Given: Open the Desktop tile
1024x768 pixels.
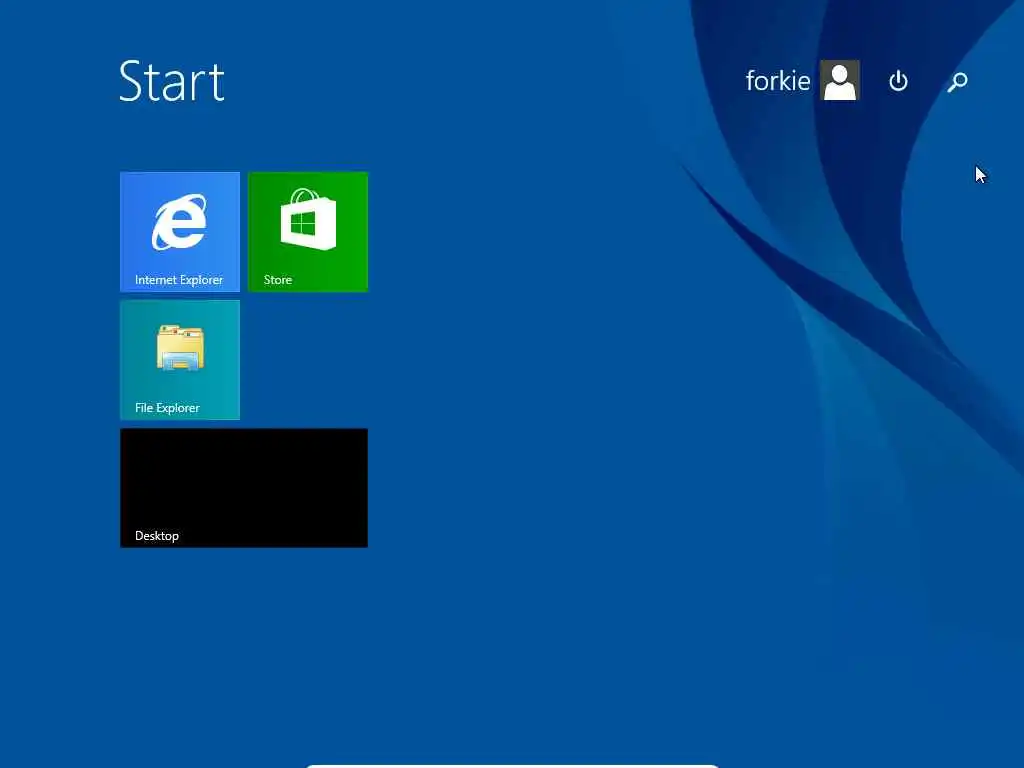Looking at the screenshot, I should [x=244, y=488].
